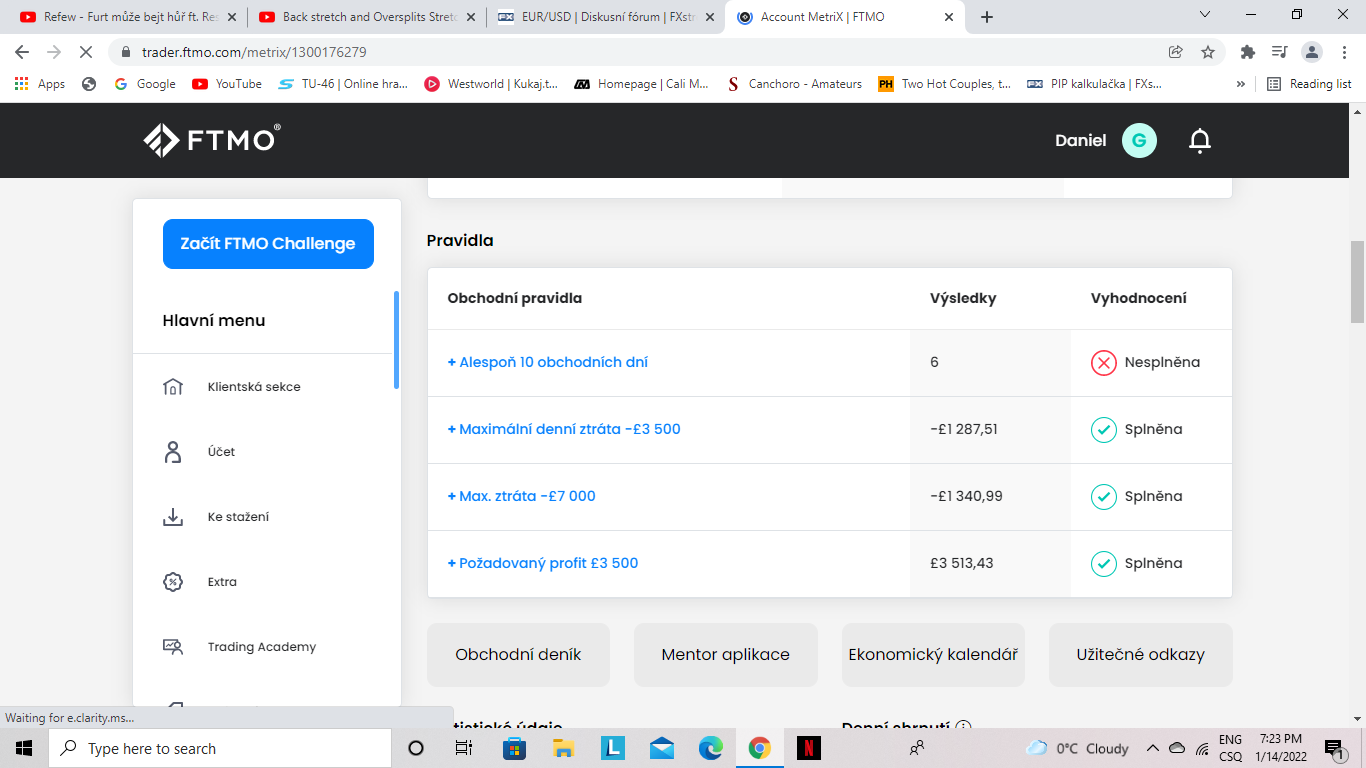Click Začít FTMO Challenge button

[x=268, y=244]
